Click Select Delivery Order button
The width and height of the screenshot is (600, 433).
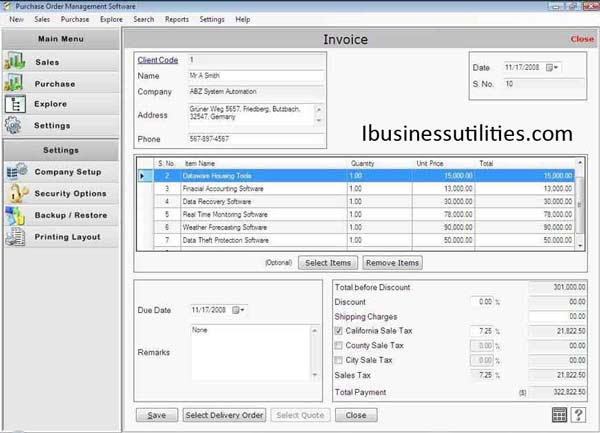point(224,415)
